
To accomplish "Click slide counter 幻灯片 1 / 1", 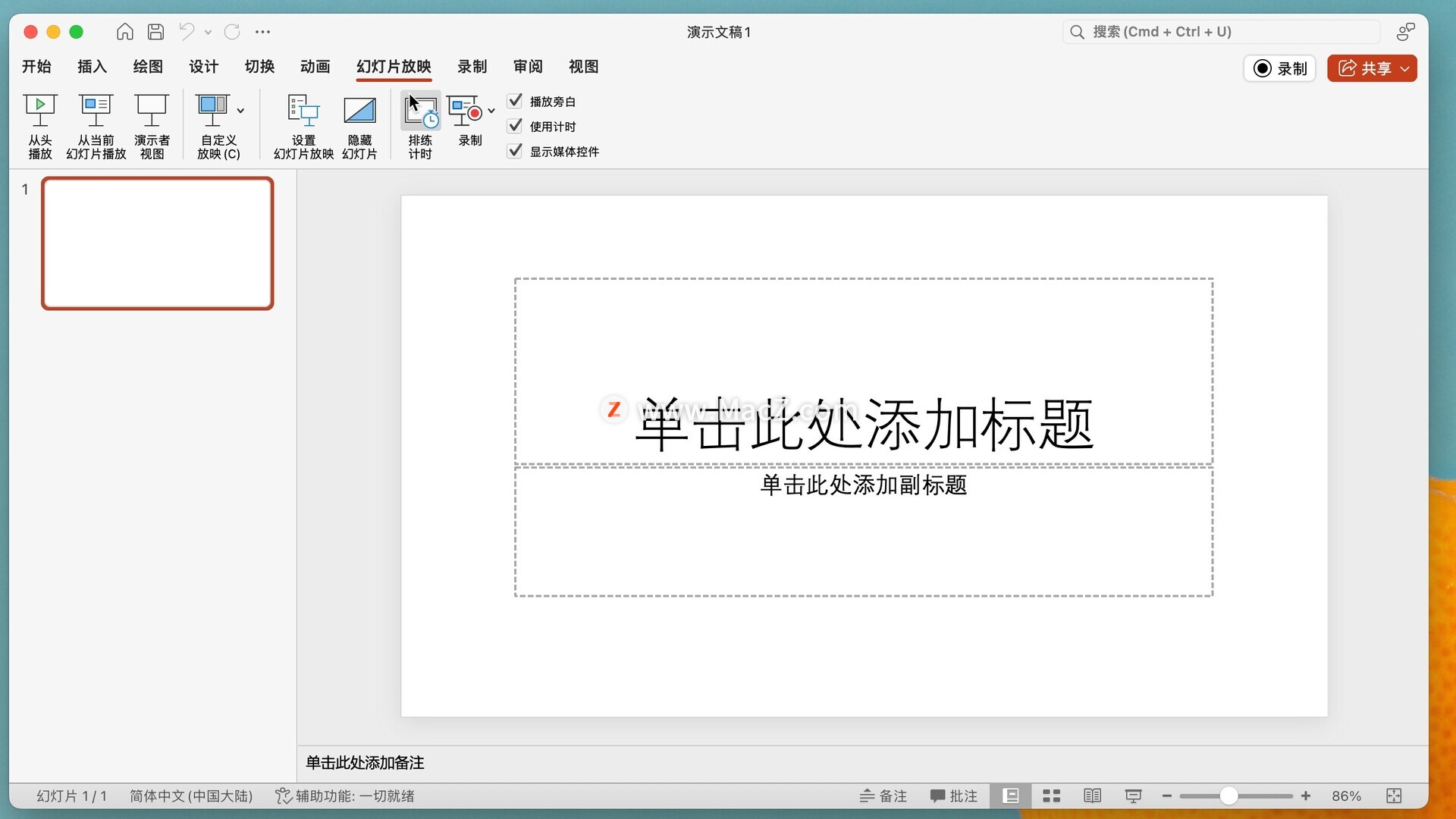I will (71, 795).
